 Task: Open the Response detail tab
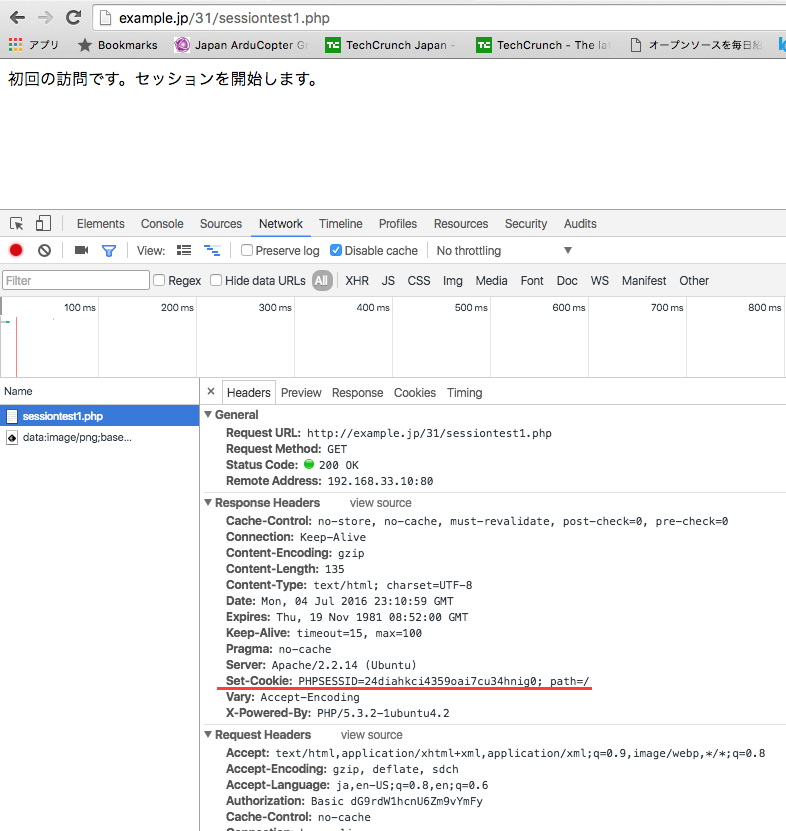point(357,393)
